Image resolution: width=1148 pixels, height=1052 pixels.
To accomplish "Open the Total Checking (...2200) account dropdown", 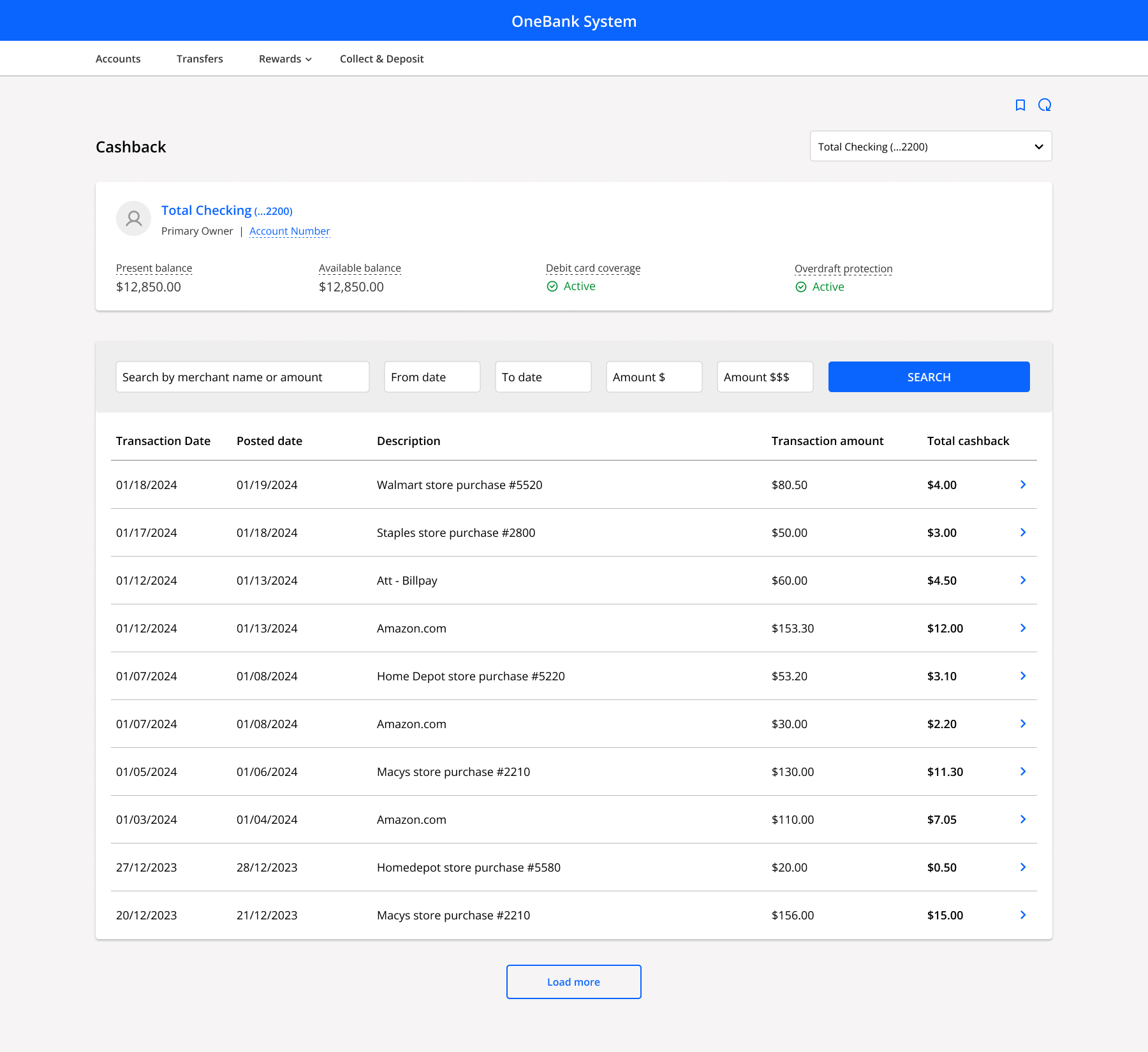I will pos(931,147).
